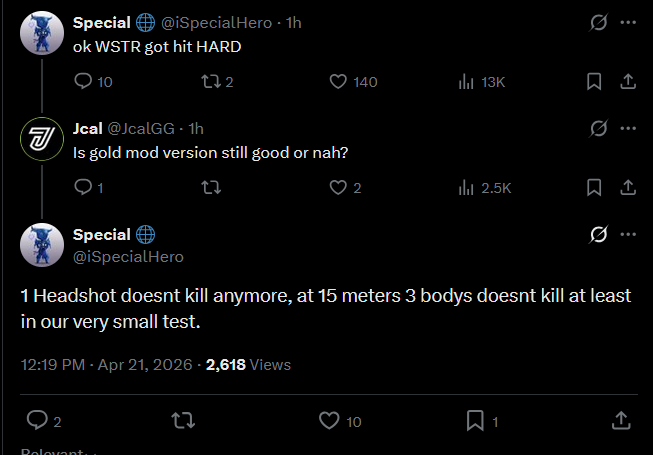Repost the WSTR got hit HARD tweet
Image resolution: width=653 pixels, height=455 pixels.
210,81
